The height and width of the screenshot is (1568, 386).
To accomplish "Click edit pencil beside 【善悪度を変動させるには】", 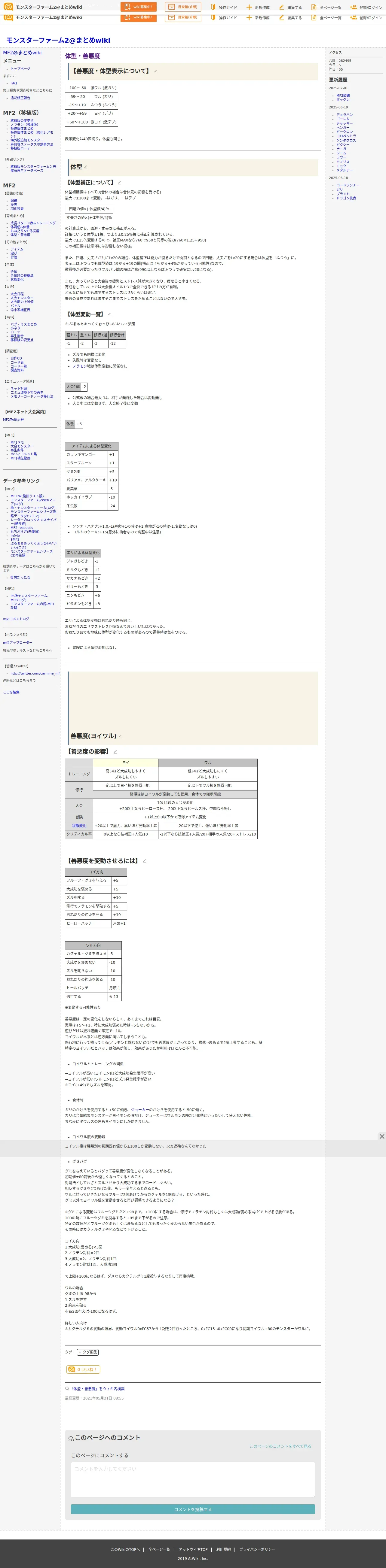I will coord(144,861).
